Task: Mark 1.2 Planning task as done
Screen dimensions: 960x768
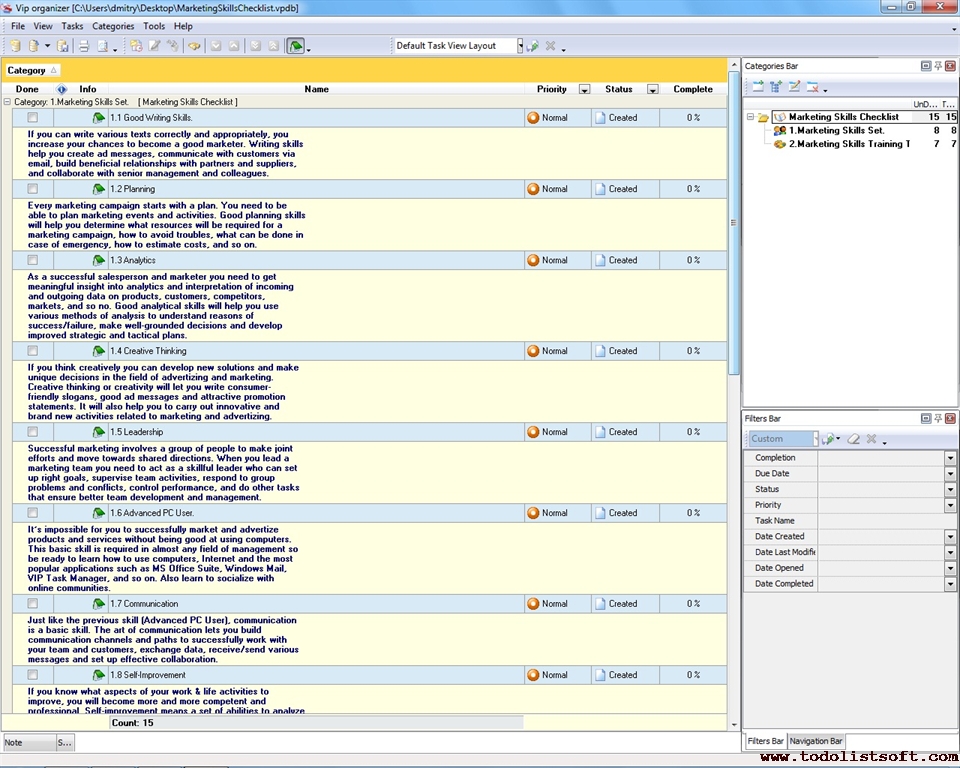Action: [33, 189]
